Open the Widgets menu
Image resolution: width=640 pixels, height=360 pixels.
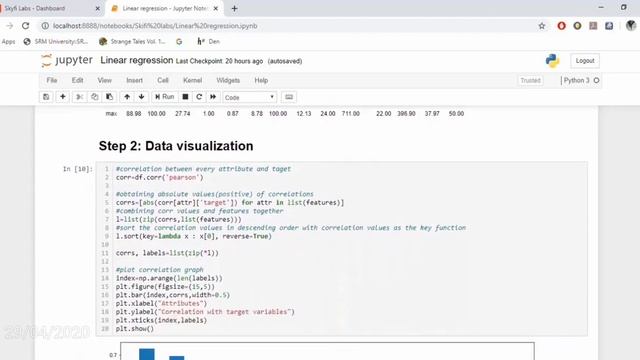(x=228, y=80)
